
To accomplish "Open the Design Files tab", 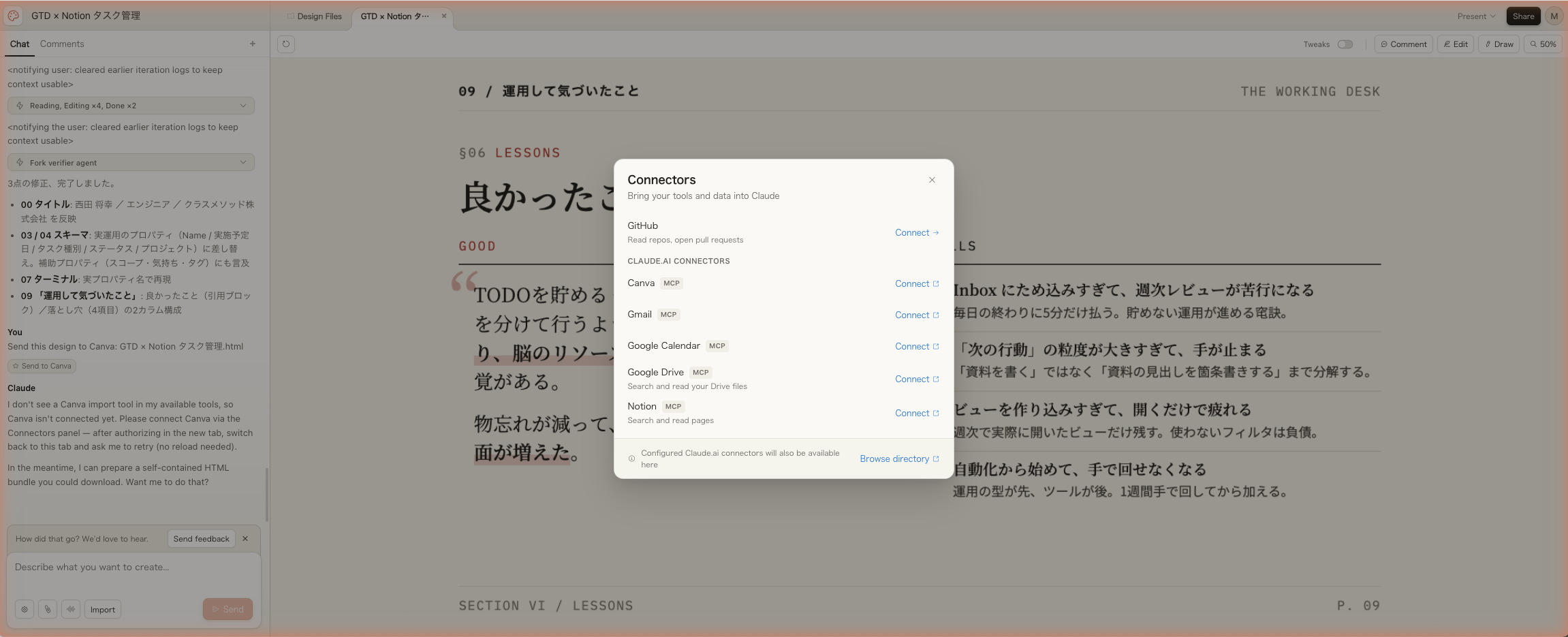I will 315,16.
